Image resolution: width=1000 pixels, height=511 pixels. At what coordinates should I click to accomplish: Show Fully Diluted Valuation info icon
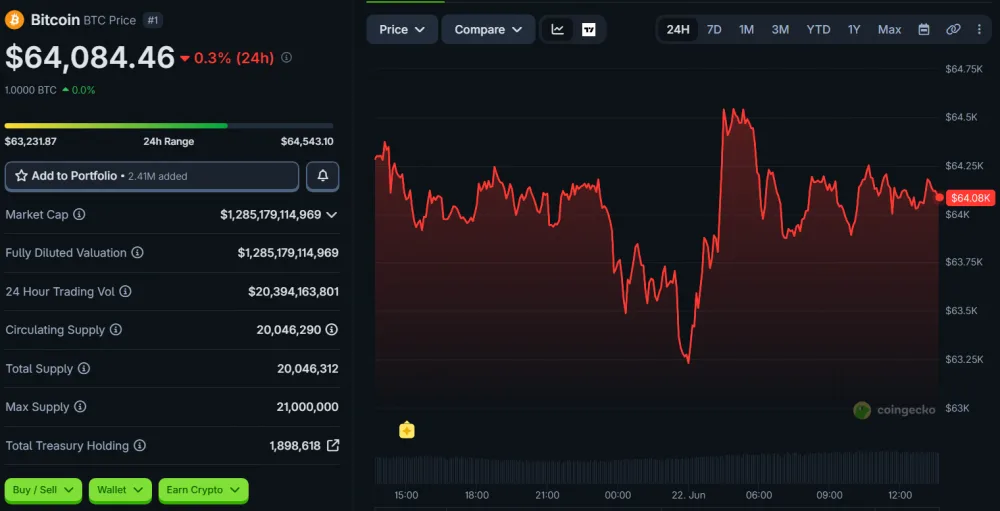[137, 253]
